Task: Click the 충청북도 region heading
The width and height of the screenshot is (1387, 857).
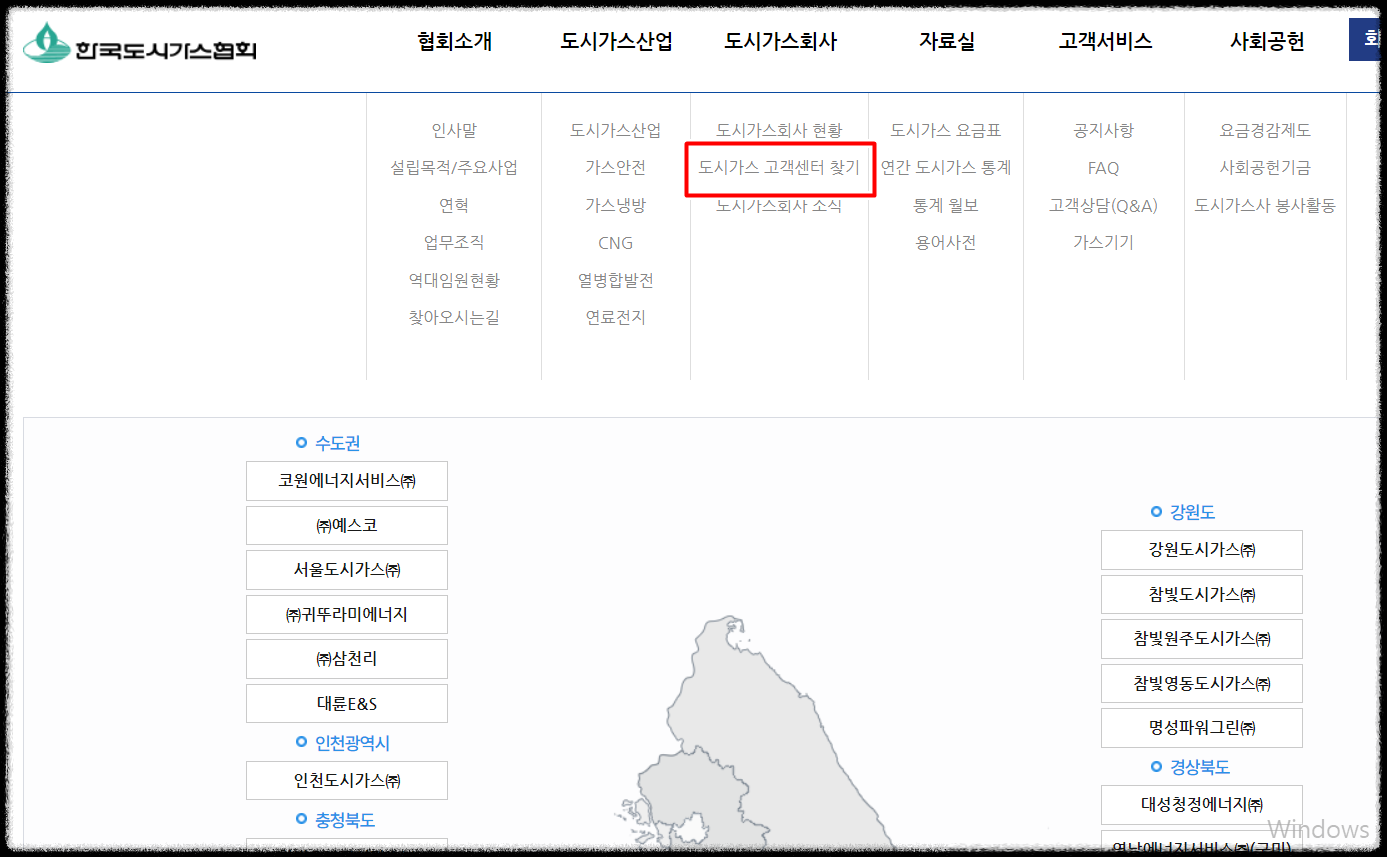Action: click(x=345, y=820)
